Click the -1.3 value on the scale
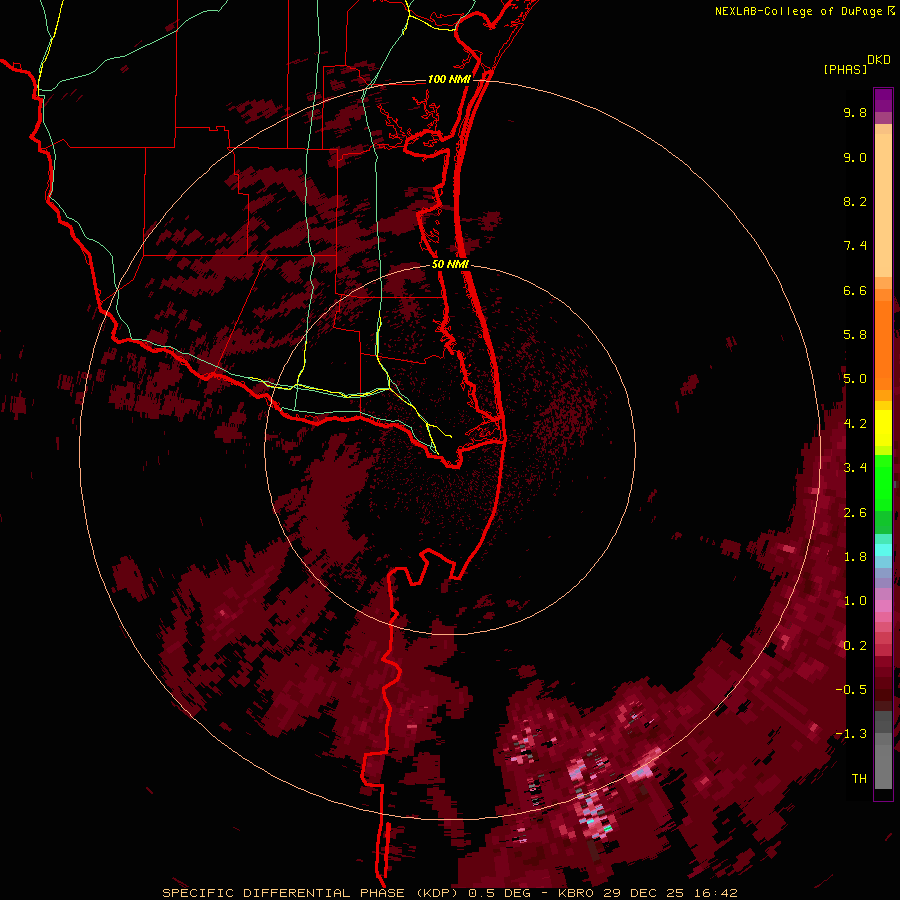Viewport: 900px width, 900px height. 851,734
